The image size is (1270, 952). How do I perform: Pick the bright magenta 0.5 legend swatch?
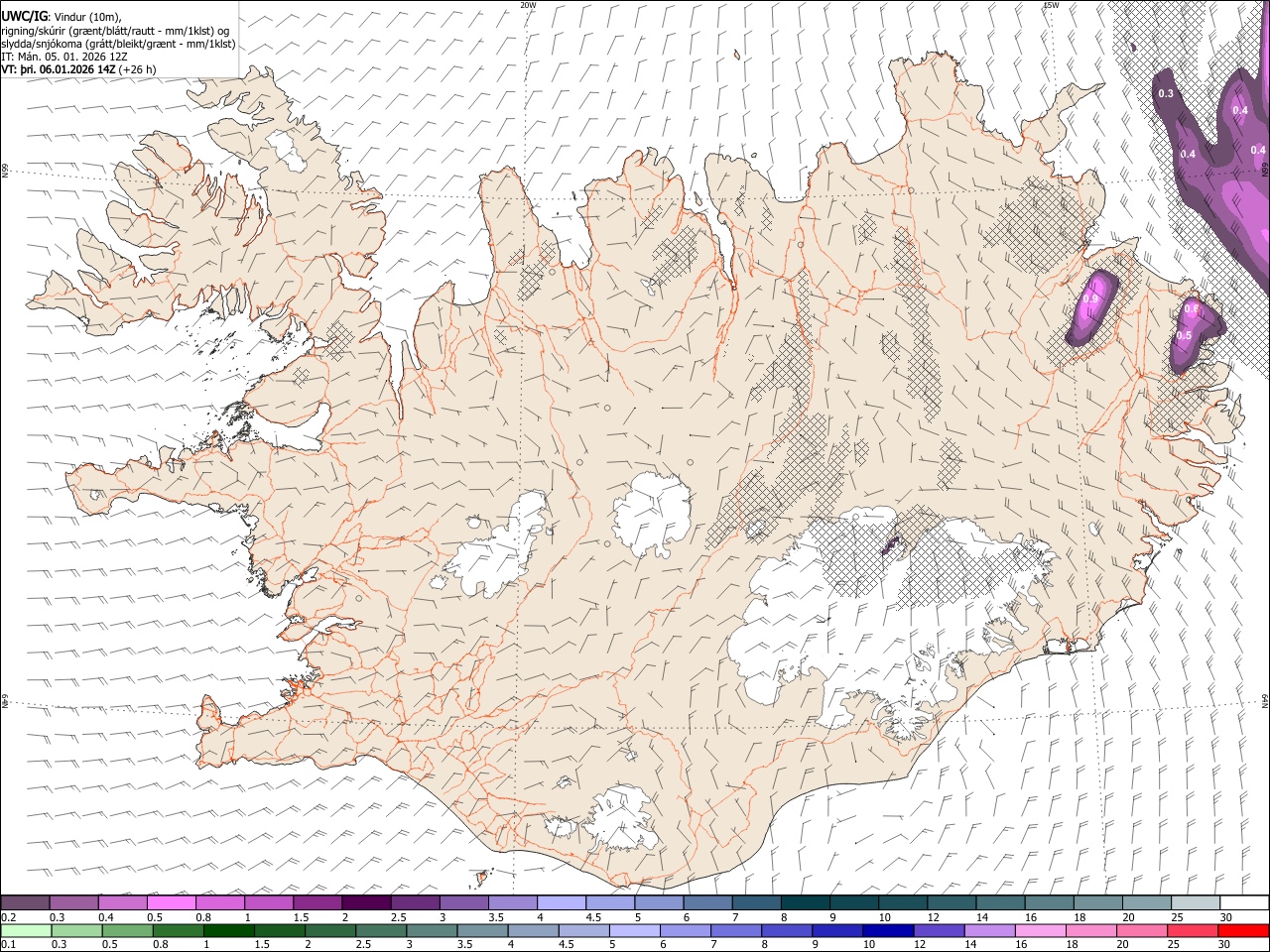point(171,902)
